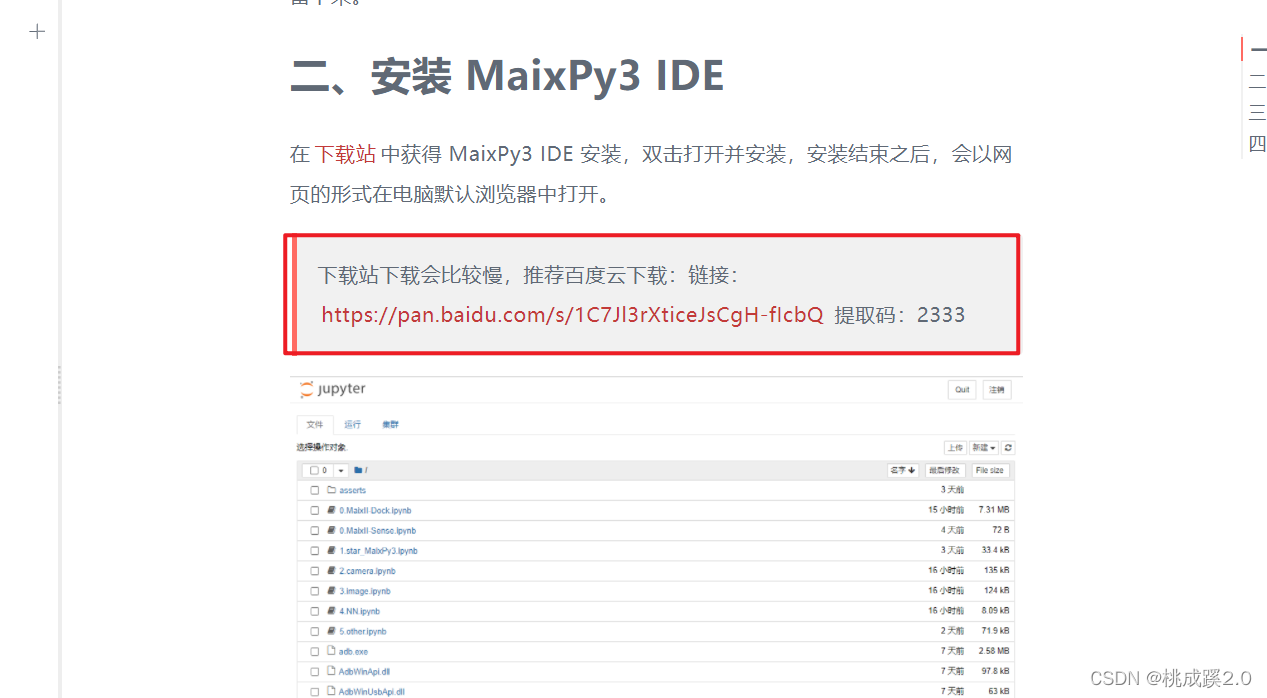Screen dimensions: 1267x698
Task: Click the notebook icon beside 3.image.ipynb
Action: (331, 591)
